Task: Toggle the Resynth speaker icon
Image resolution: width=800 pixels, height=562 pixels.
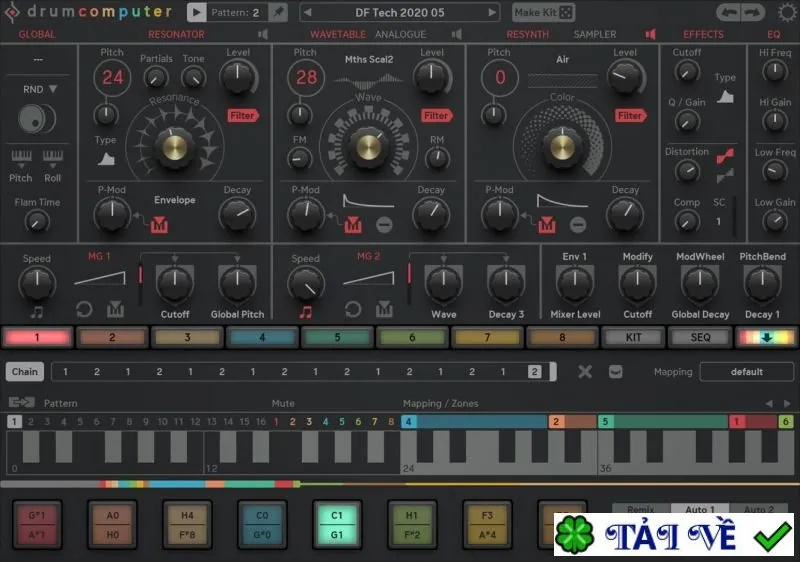Action: pyautogui.click(x=650, y=34)
